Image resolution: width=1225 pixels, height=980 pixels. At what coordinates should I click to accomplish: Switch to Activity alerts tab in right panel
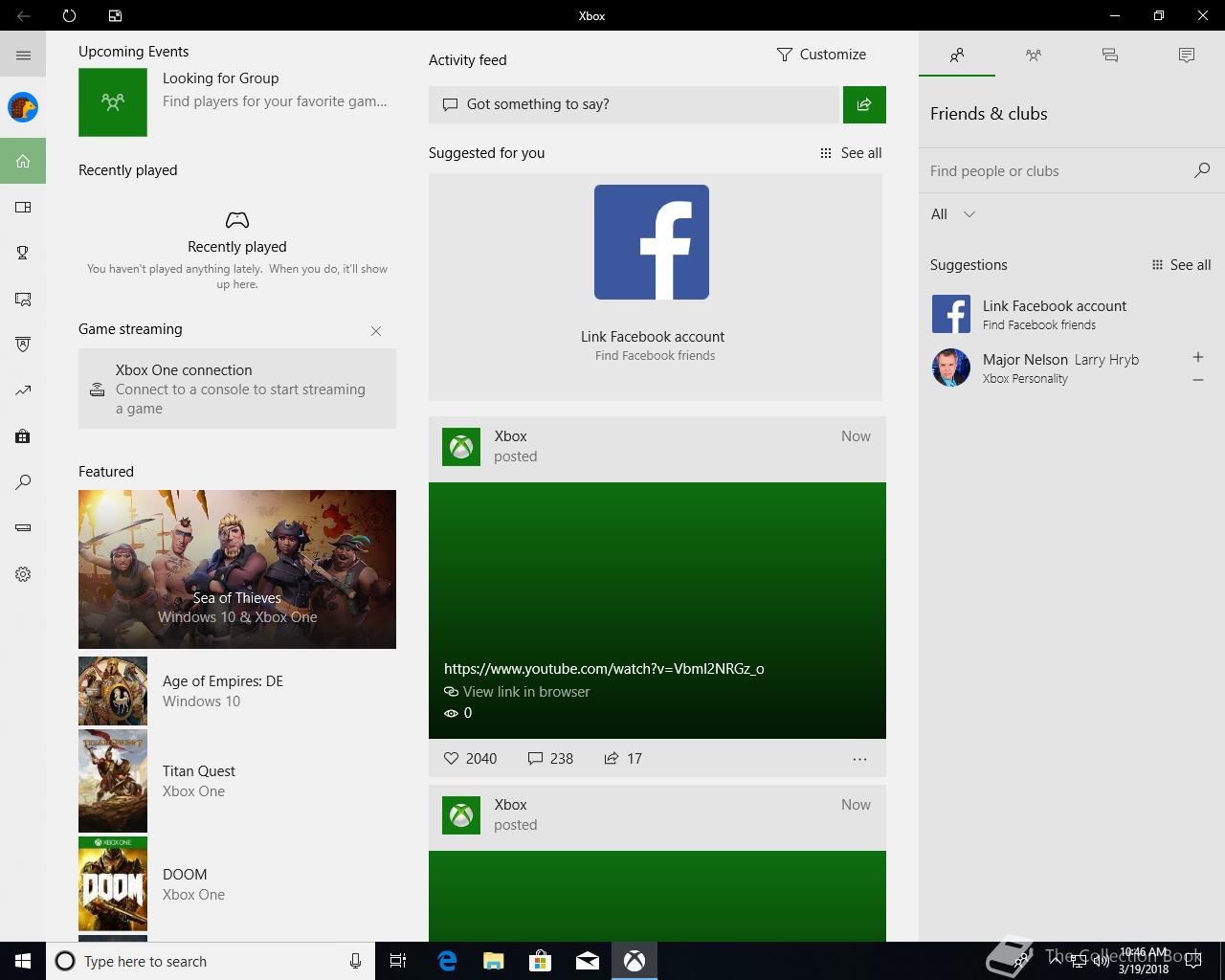pyautogui.click(x=1187, y=56)
